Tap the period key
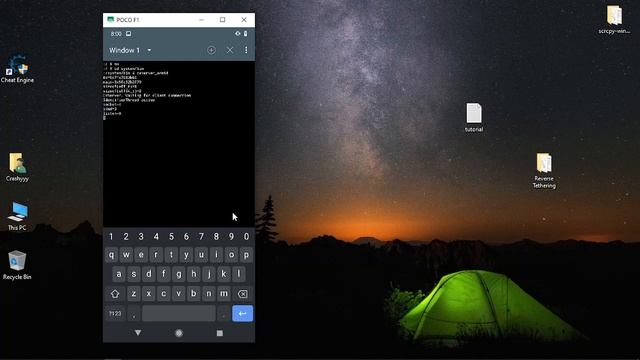The height and width of the screenshot is (360, 640). click(223, 313)
